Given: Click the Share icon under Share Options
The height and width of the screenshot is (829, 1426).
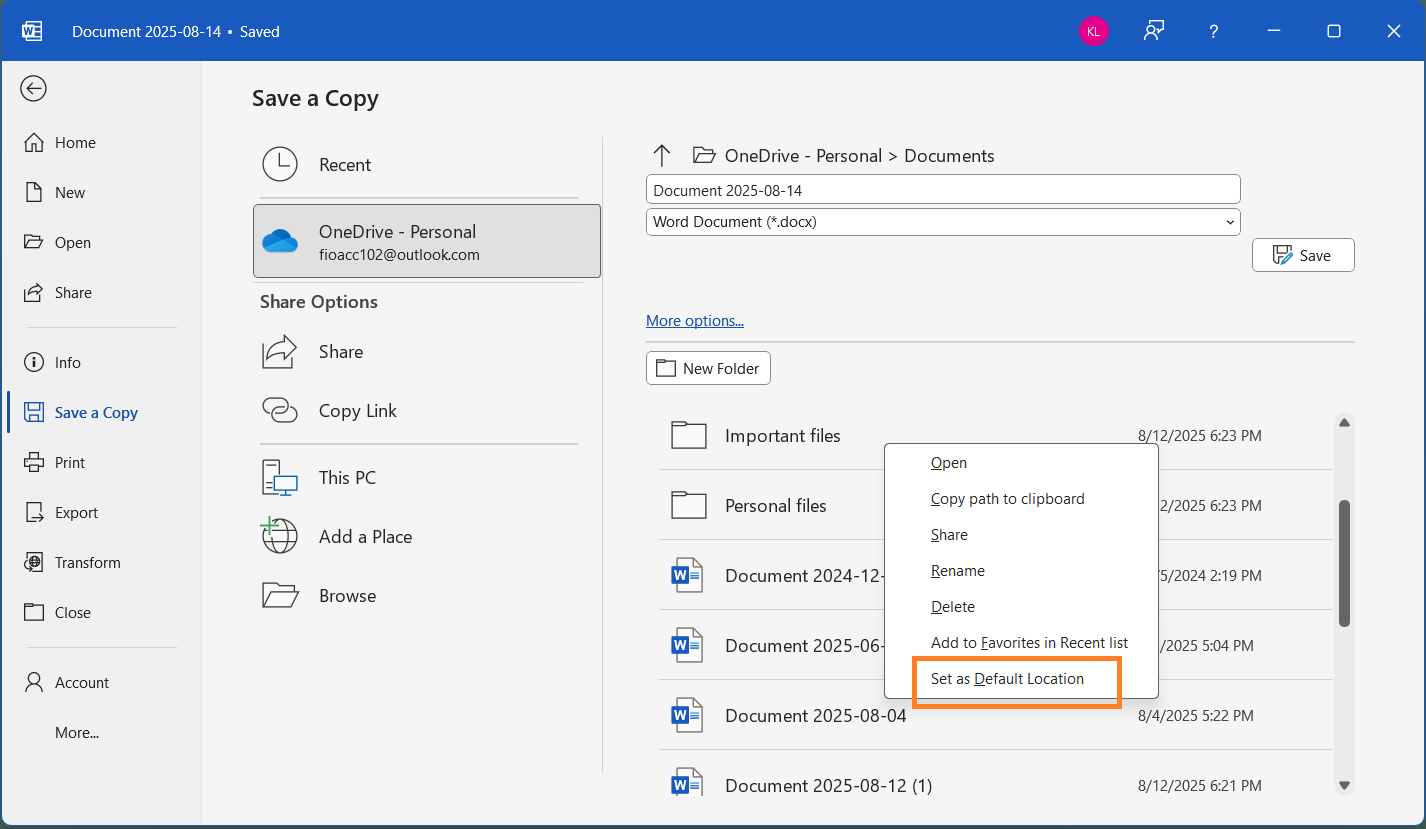Looking at the screenshot, I should click(278, 351).
